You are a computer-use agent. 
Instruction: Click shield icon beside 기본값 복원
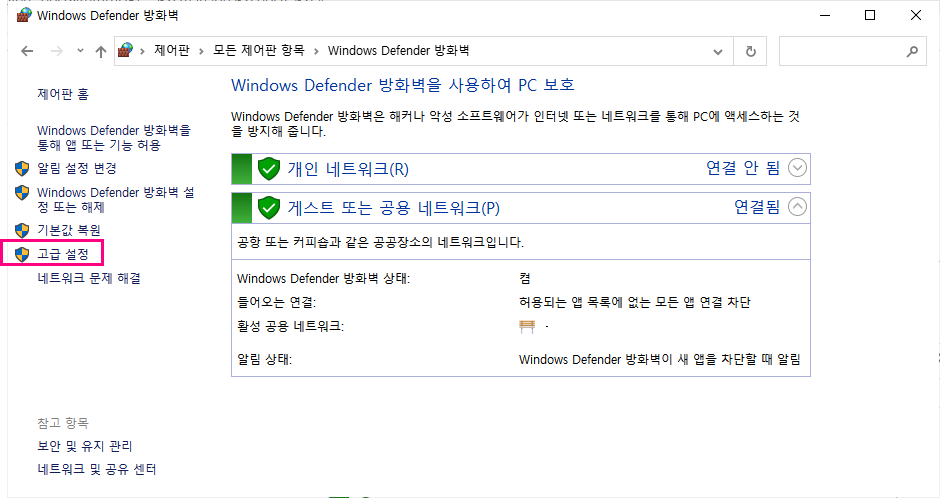(x=22, y=230)
